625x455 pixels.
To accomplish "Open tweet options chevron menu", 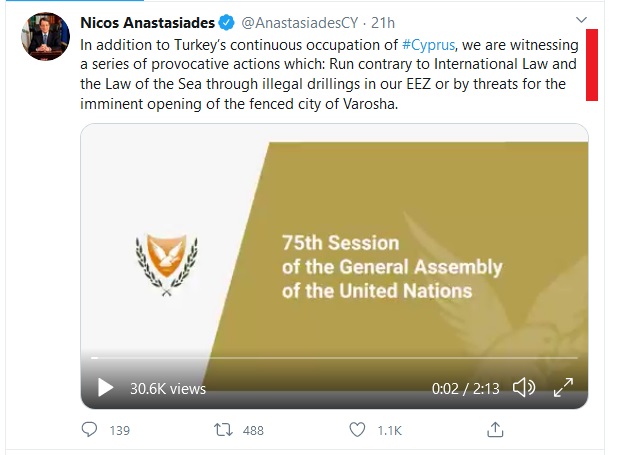I will (x=583, y=19).
